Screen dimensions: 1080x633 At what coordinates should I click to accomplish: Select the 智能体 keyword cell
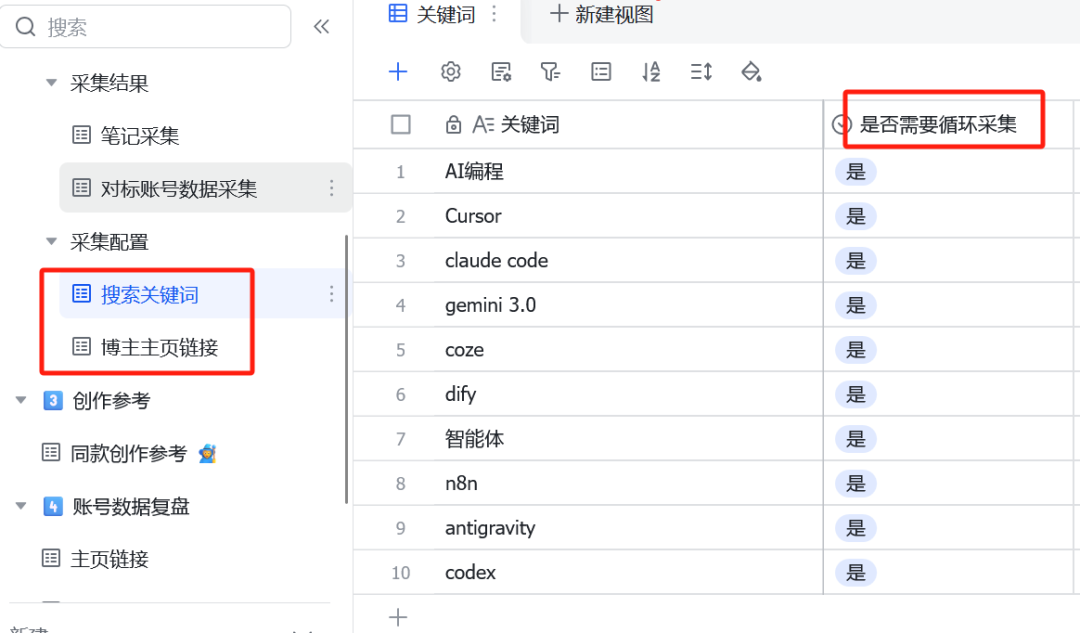pos(628,439)
